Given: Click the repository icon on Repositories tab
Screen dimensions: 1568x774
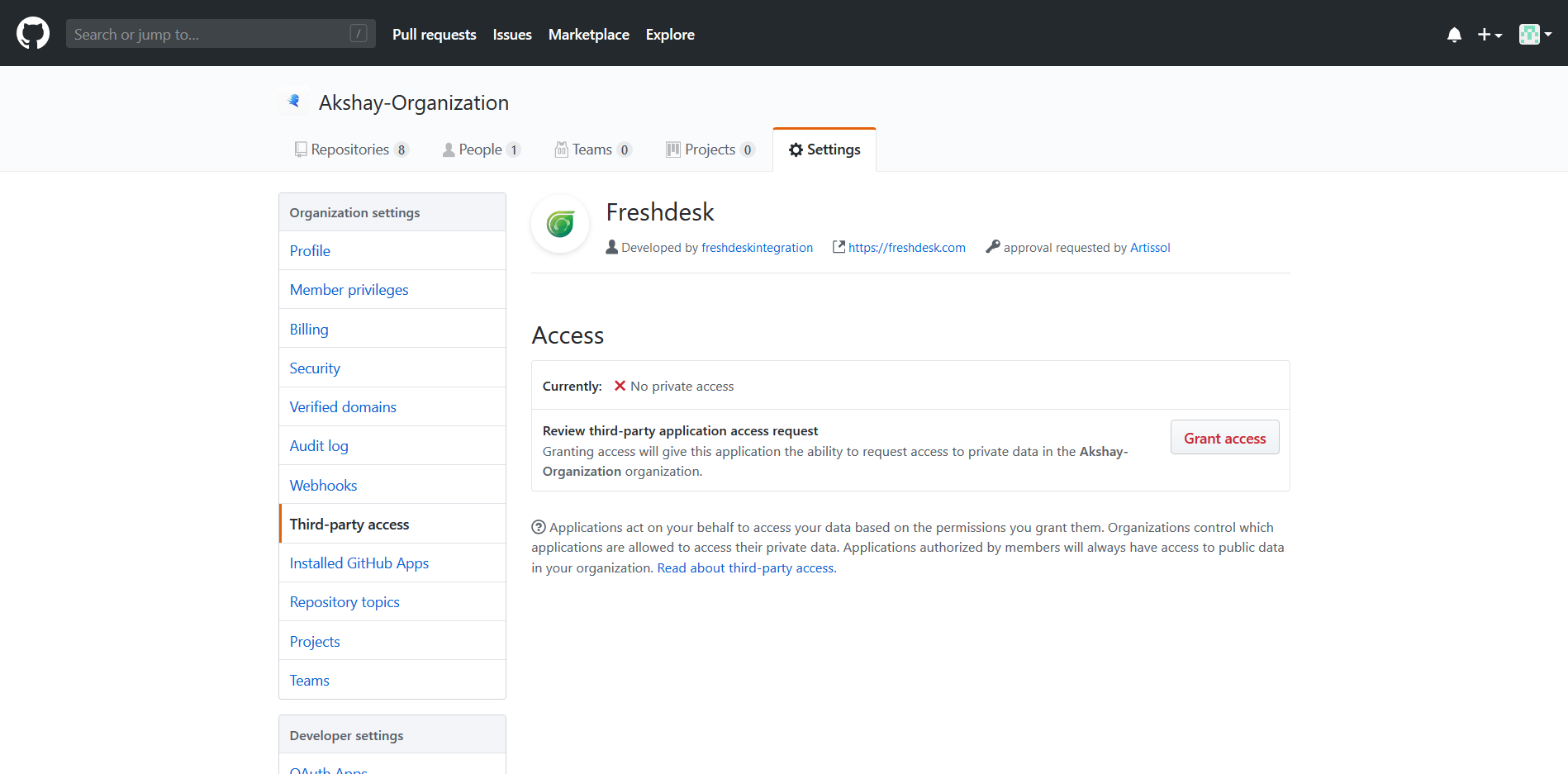Looking at the screenshot, I should point(301,150).
